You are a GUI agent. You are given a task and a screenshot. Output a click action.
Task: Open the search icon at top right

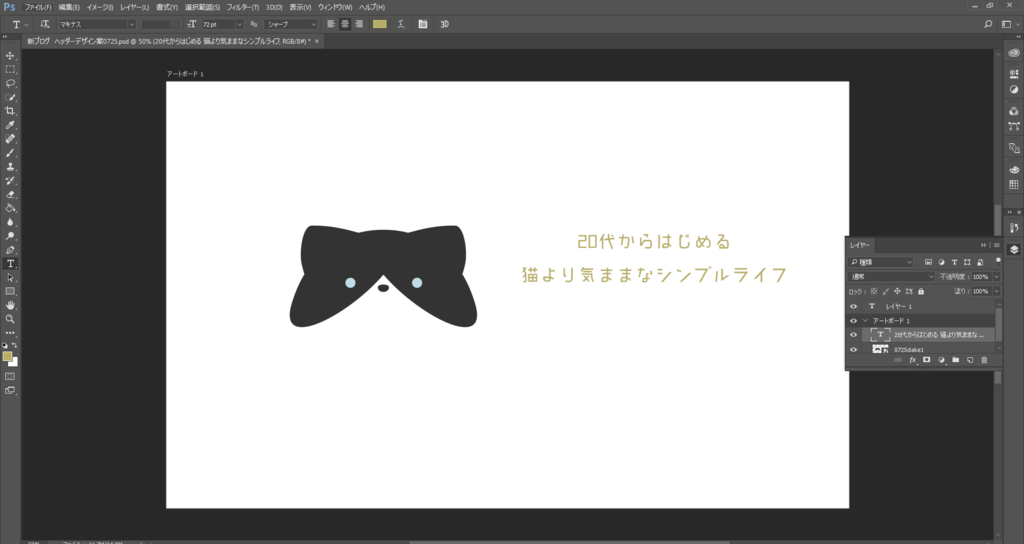[988, 24]
